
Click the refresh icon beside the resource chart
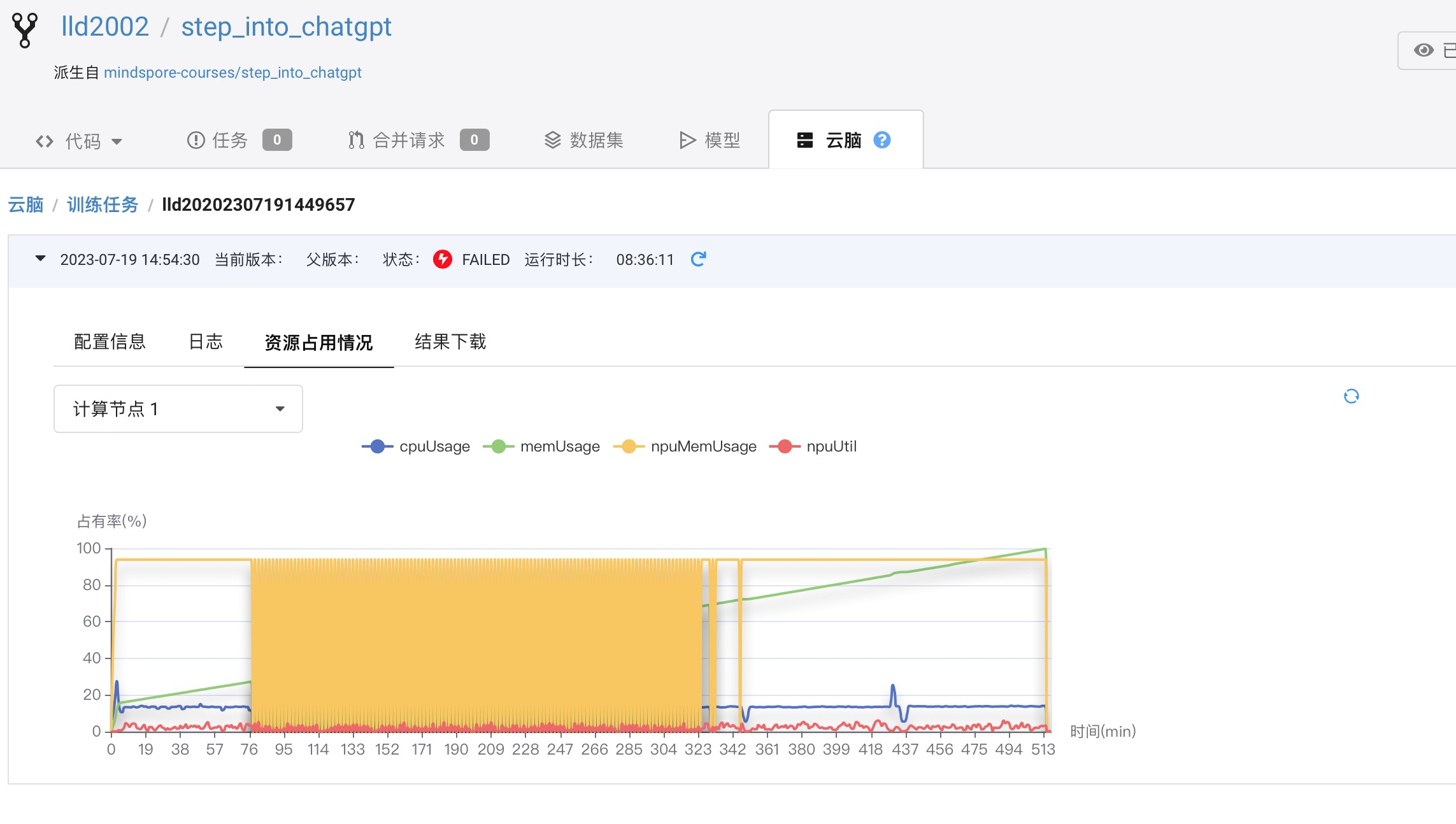click(1352, 397)
